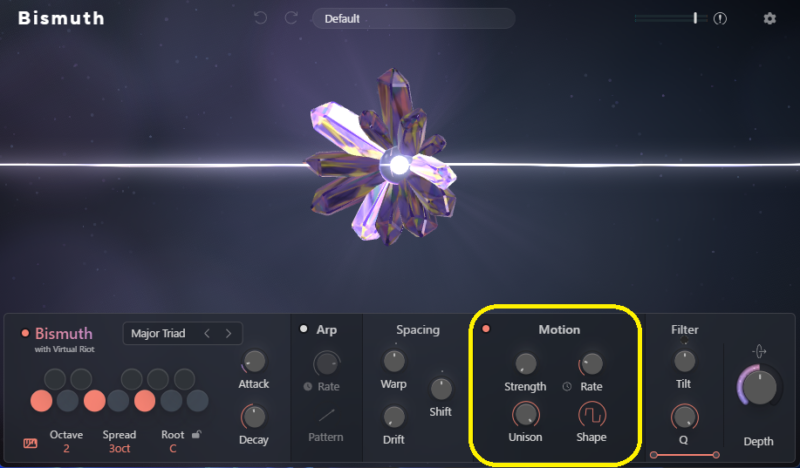Open the Major Triad chord selector

[158, 333]
